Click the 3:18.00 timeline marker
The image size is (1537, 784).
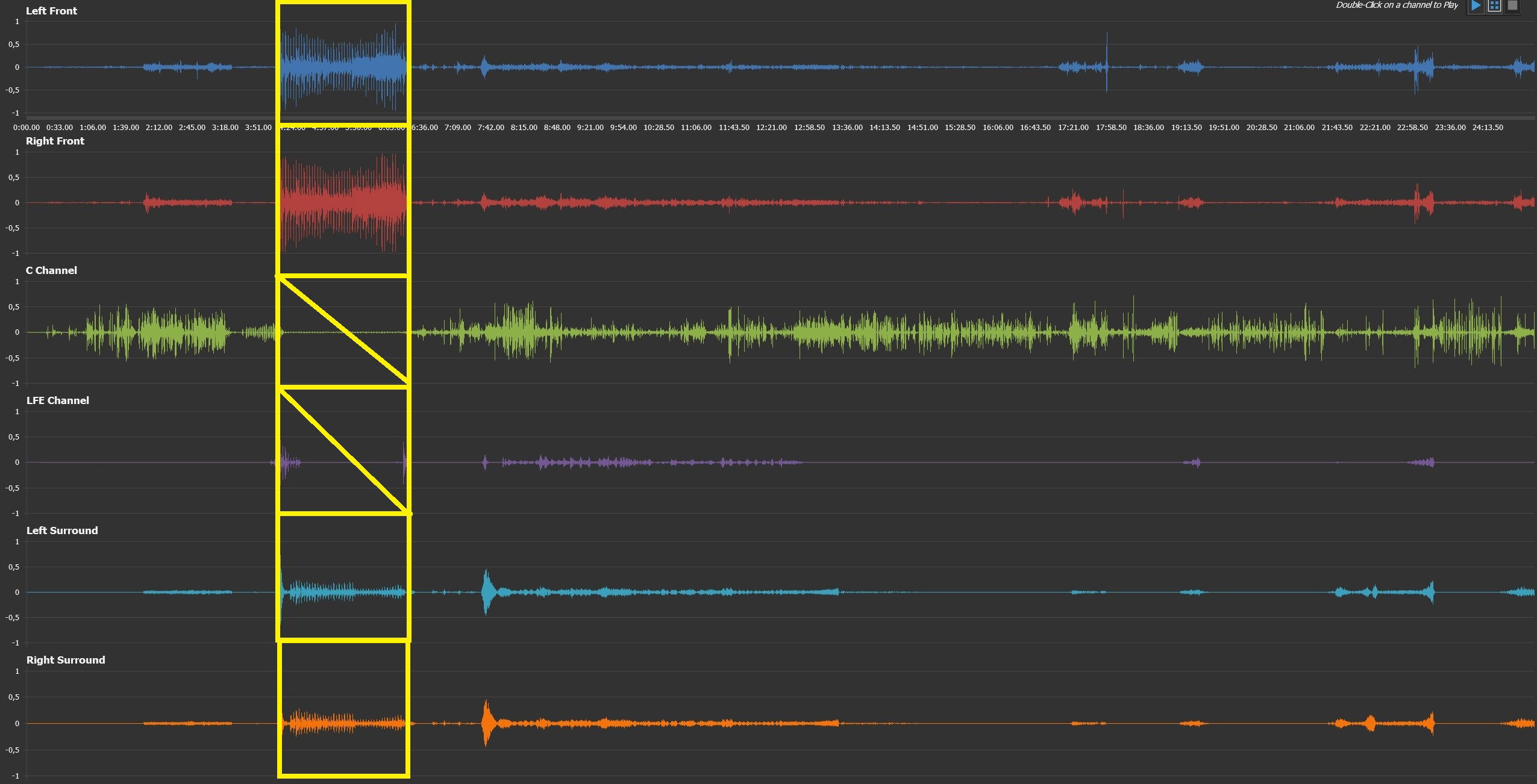click(x=225, y=128)
